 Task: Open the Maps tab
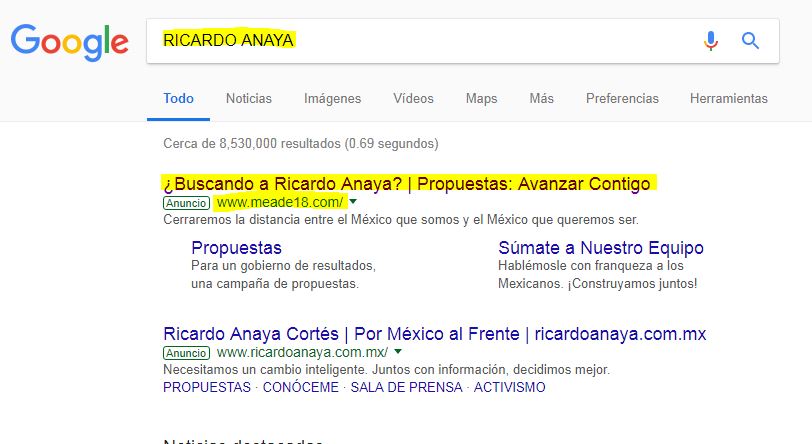[481, 98]
